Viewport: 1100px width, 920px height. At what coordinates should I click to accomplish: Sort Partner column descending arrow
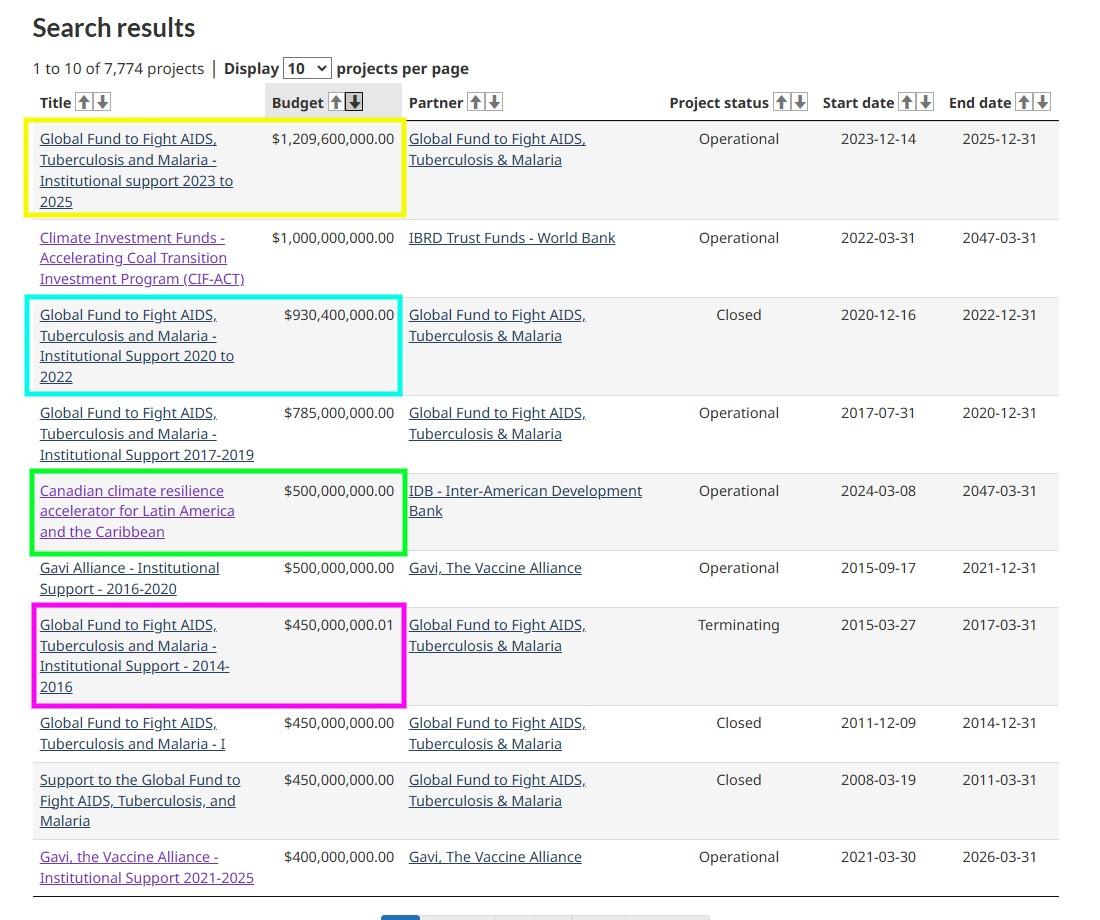(495, 102)
